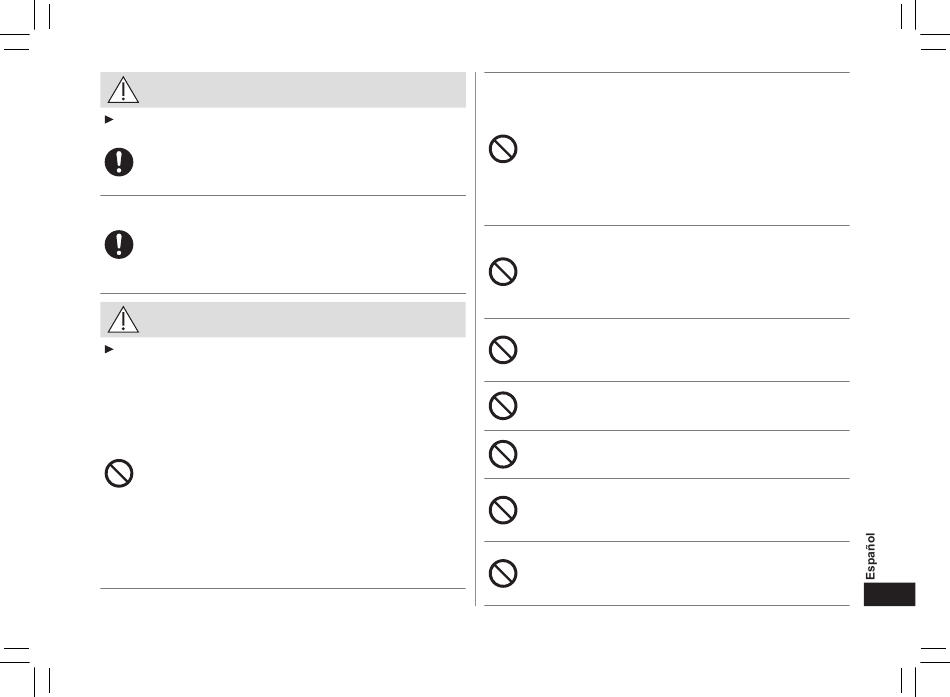Click the fifth prohibition icon in right column
Screen dimensions: 950x697
(x=503, y=454)
